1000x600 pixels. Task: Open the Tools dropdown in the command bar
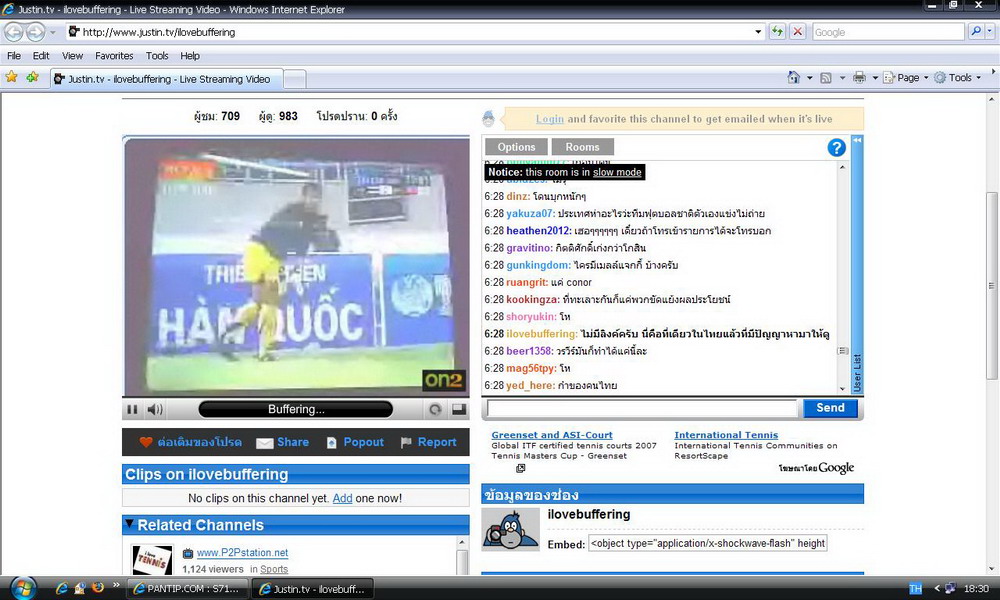click(958, 78)
